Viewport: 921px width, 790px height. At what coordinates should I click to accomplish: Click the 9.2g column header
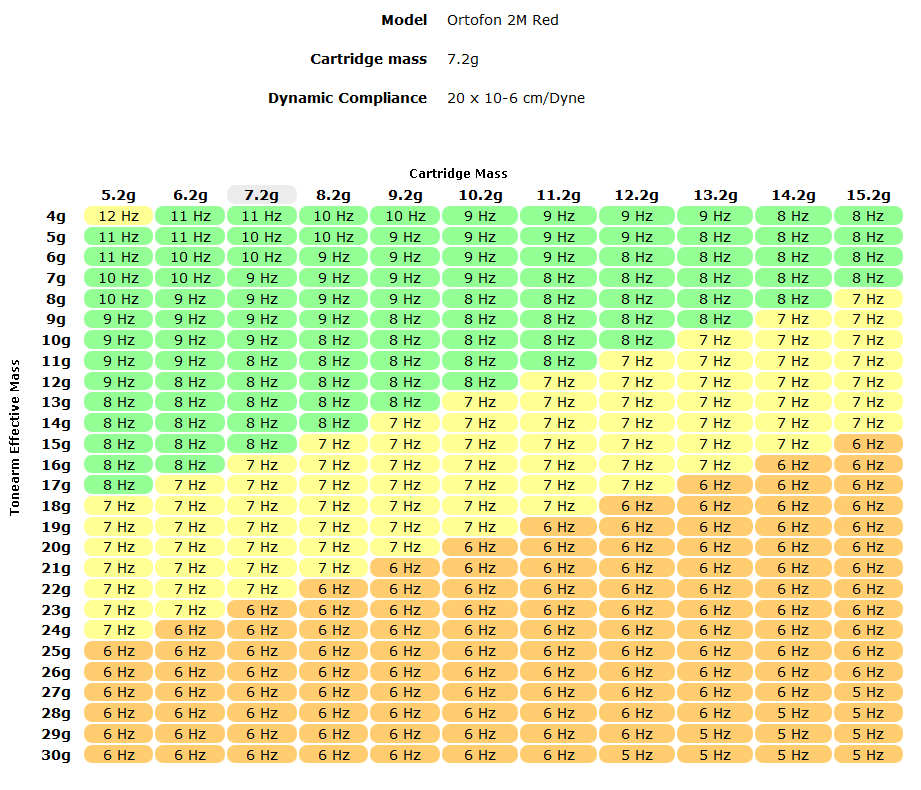coord(405,195)
